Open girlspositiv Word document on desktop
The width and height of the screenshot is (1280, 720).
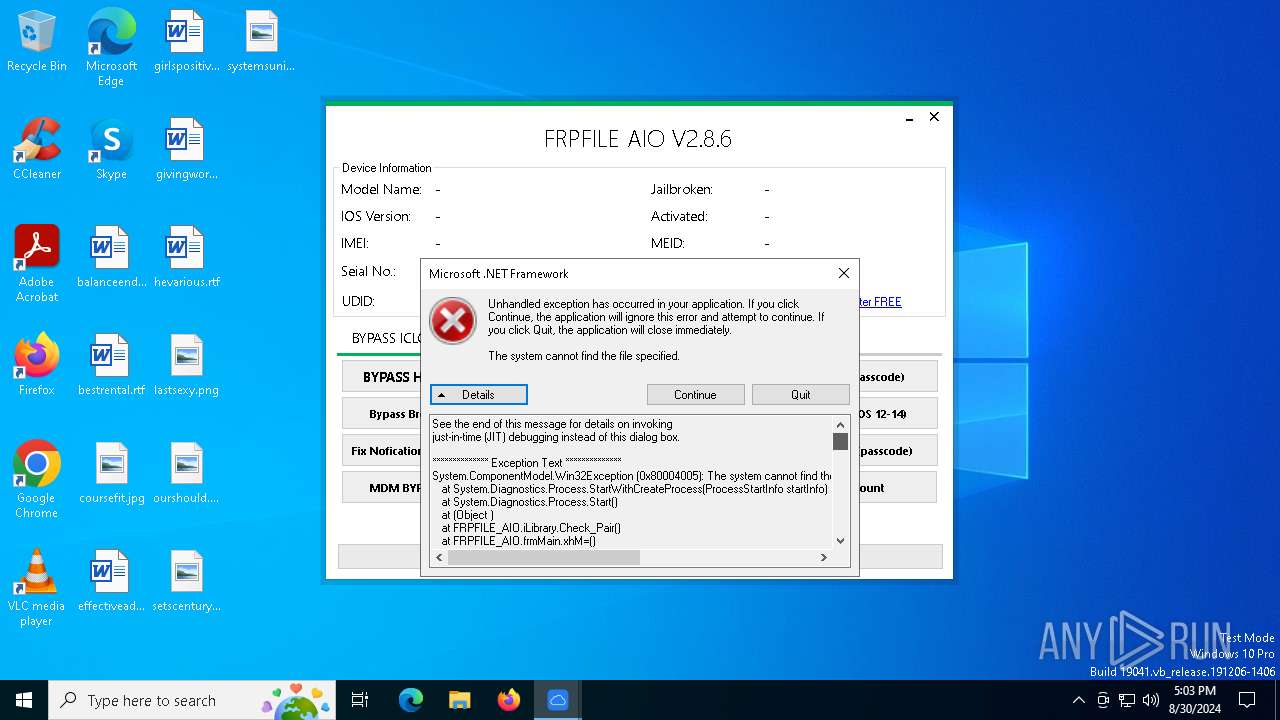pyautogui.click(x=186, y=42)
